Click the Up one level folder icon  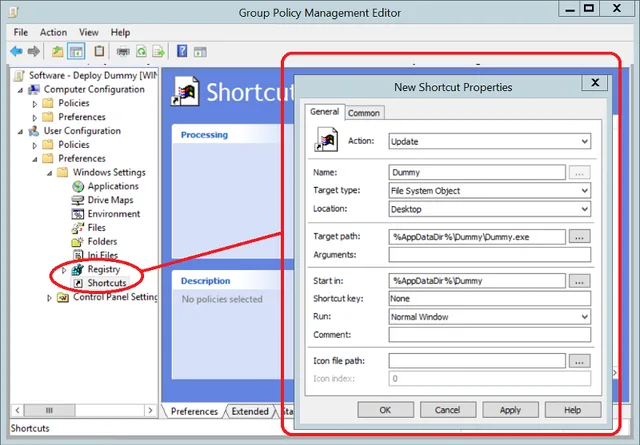[x=57, y=51]
